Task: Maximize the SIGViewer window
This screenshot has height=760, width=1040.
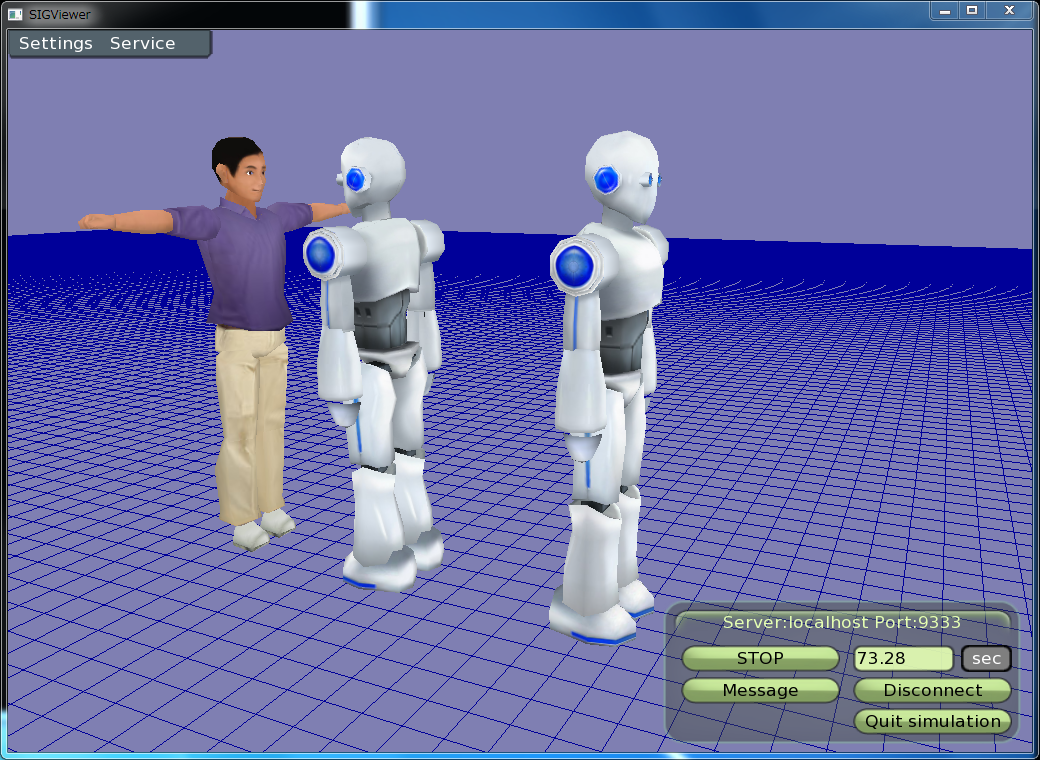Action: tap(971, 10)
